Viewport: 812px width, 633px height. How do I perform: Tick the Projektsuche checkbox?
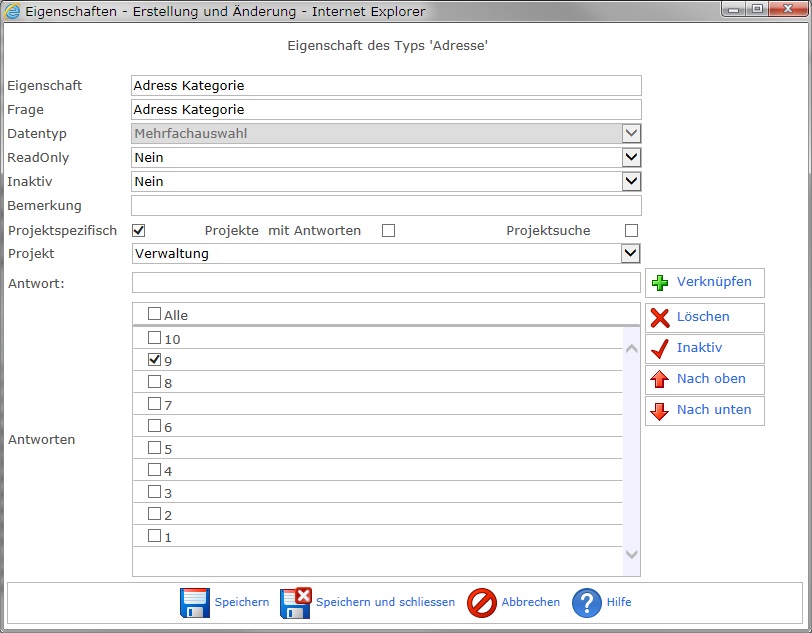[631, 231]
